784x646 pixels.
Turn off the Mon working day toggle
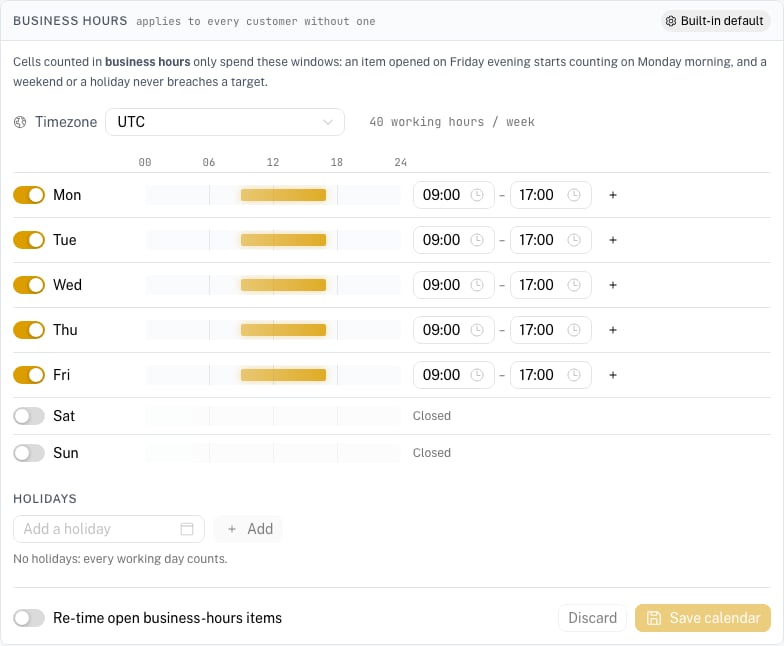click(x=29, y=195)
